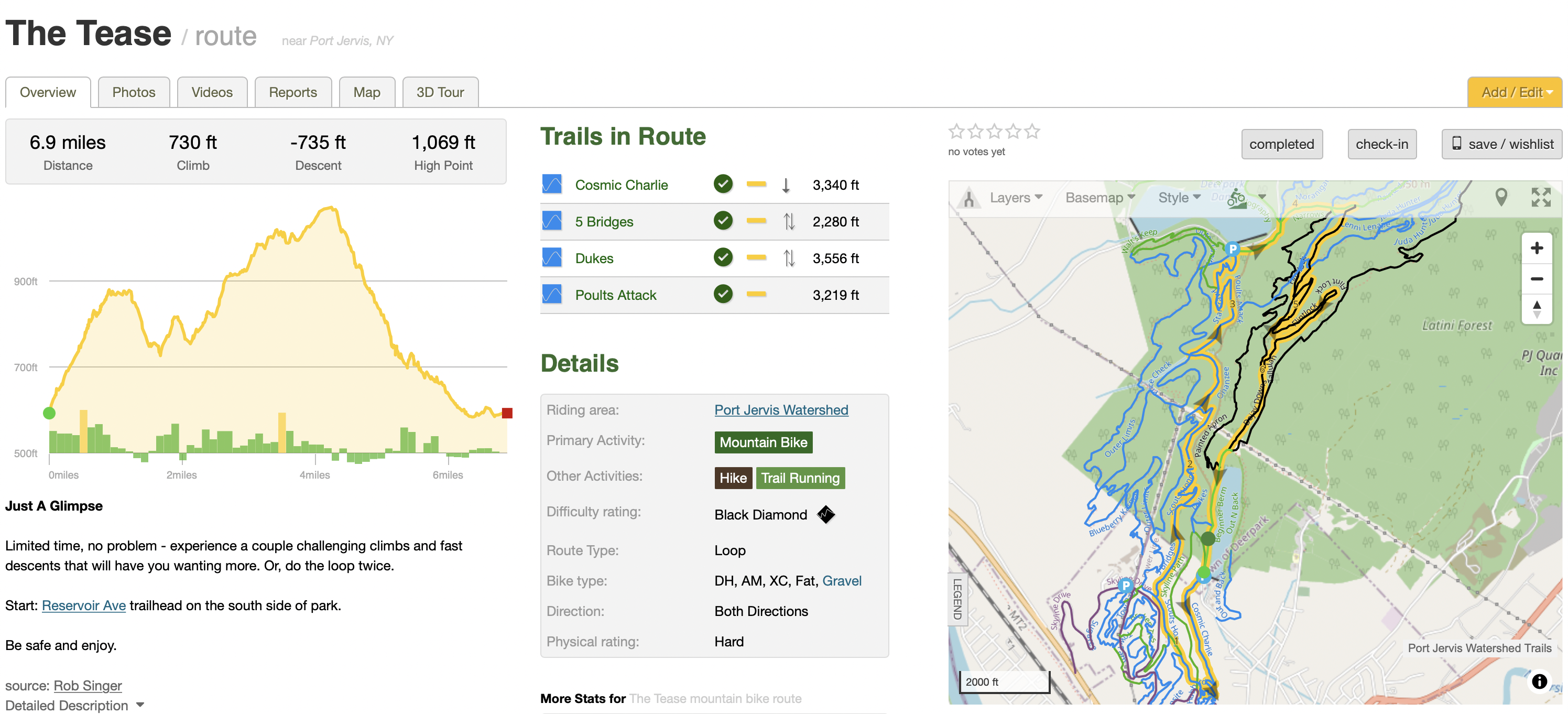
Task: Click the check-in button
Action: [1382, 144]
